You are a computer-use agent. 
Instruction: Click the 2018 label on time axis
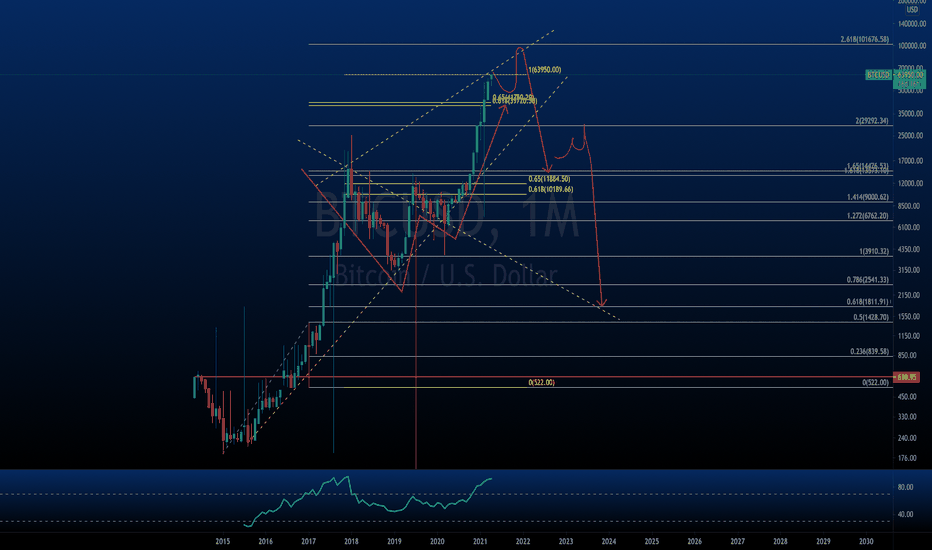(x=351, y=541)
